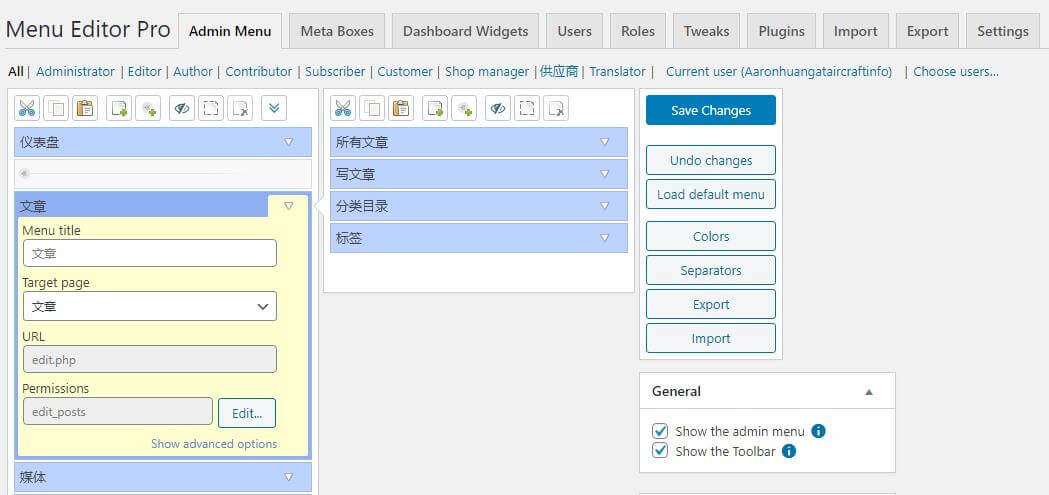Expand the 标签 submenu item
The height and width of the screenshot is (495, 1049).
pyautogui.click(x=605, y=238)
